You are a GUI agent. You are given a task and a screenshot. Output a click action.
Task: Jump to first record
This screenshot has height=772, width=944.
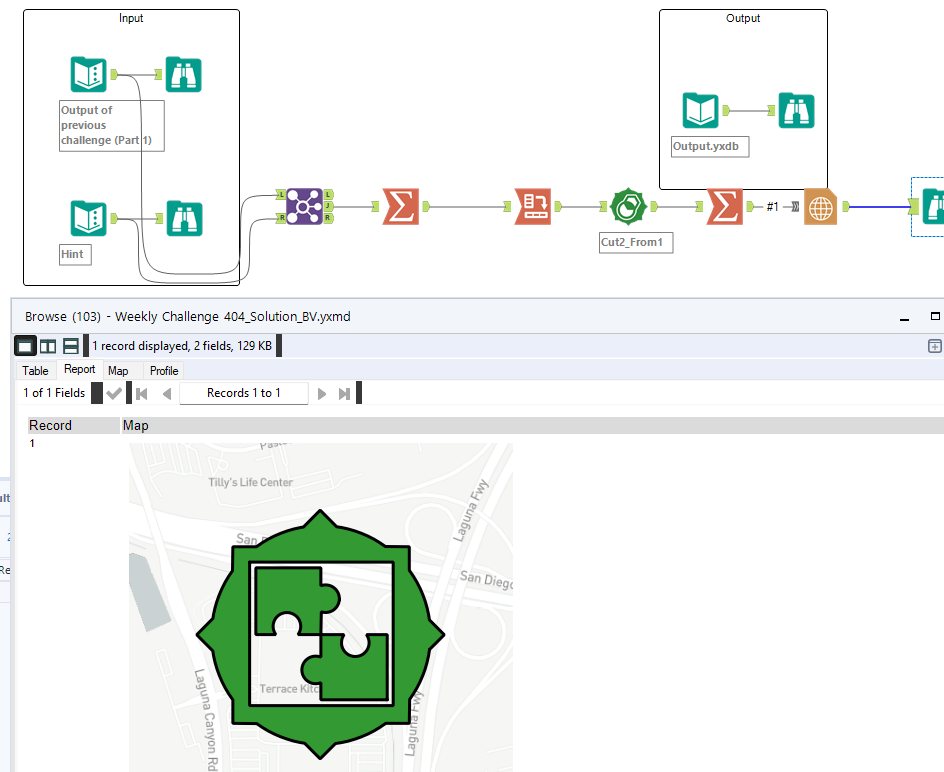[x=142, y=393]
